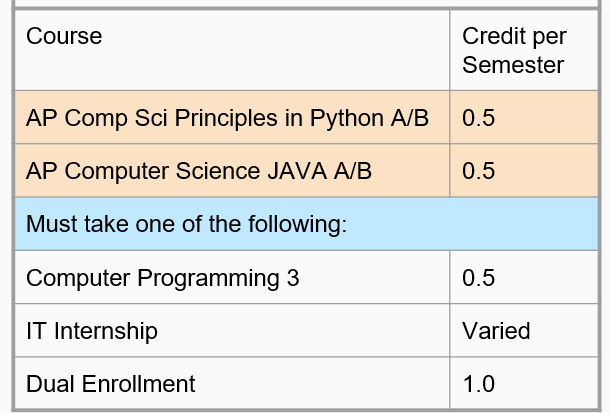
Task: Click the word Programming in the table
Action: [208, 279]
